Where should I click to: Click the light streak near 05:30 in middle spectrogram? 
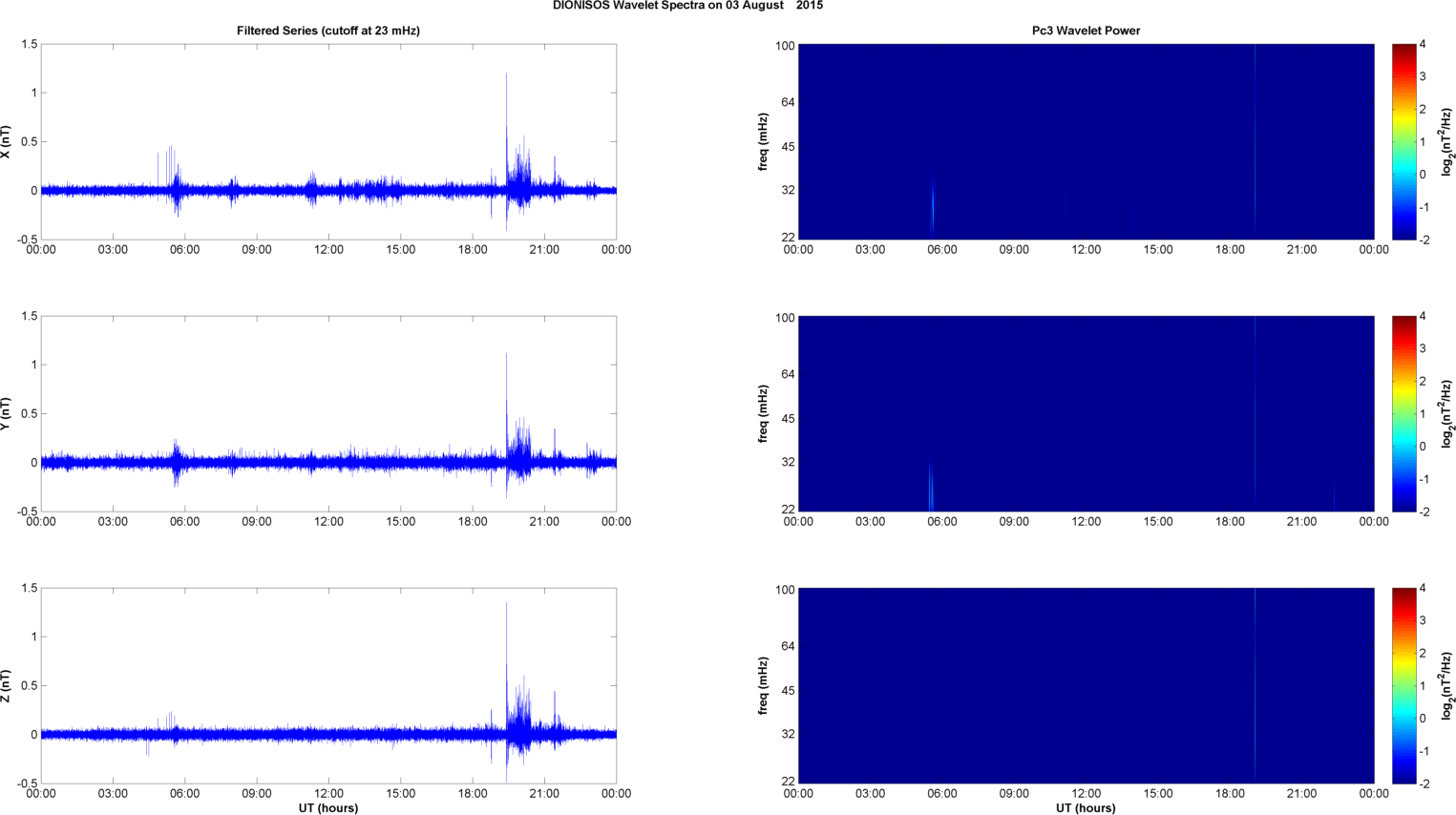(x=931, y=485)
